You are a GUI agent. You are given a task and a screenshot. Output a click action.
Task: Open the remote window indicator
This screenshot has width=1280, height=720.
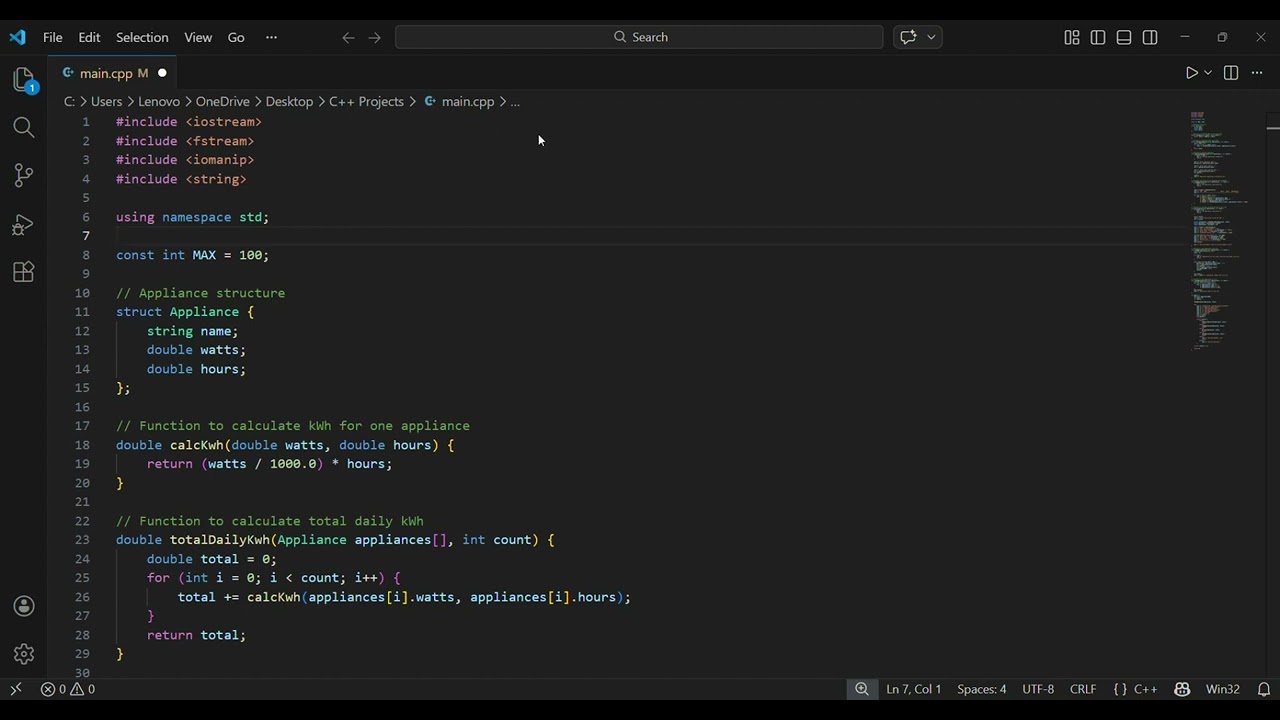click(16, 689)
